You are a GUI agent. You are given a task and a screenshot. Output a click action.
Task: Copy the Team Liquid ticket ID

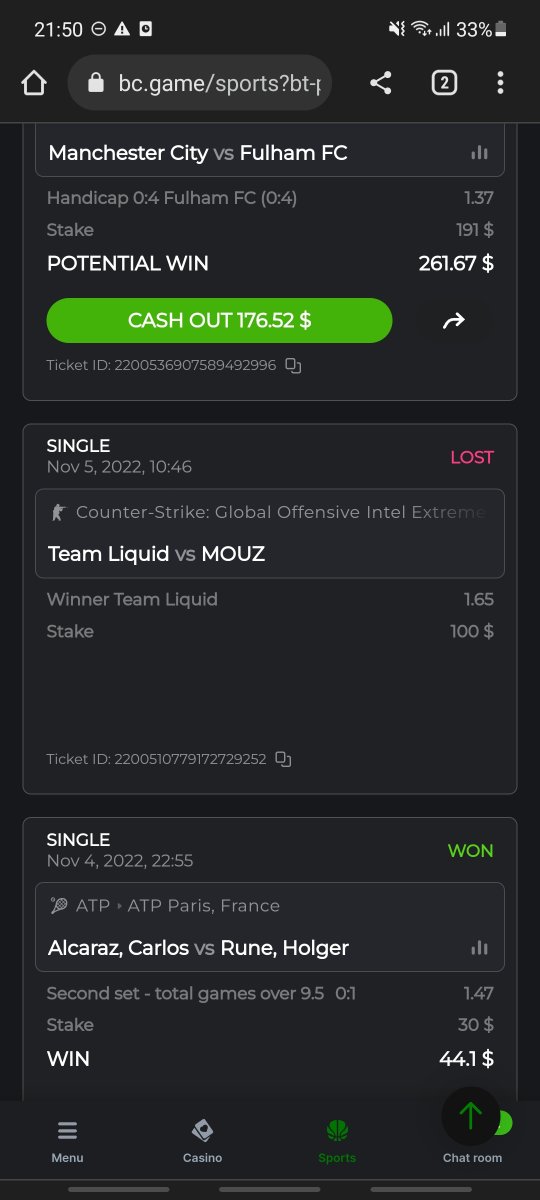(283, 759)
